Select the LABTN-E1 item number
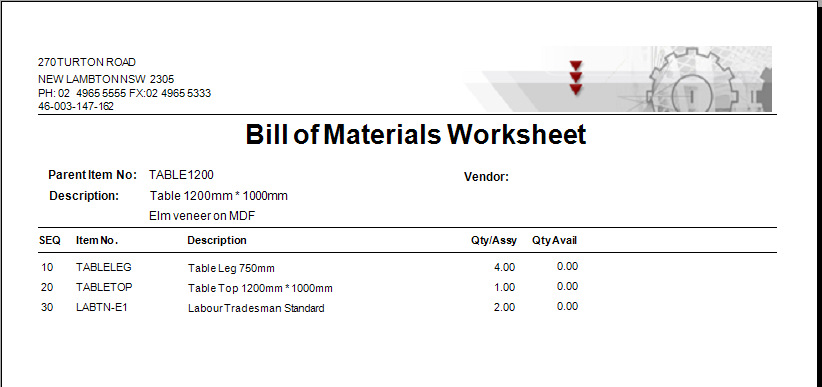 pos(102,307)
